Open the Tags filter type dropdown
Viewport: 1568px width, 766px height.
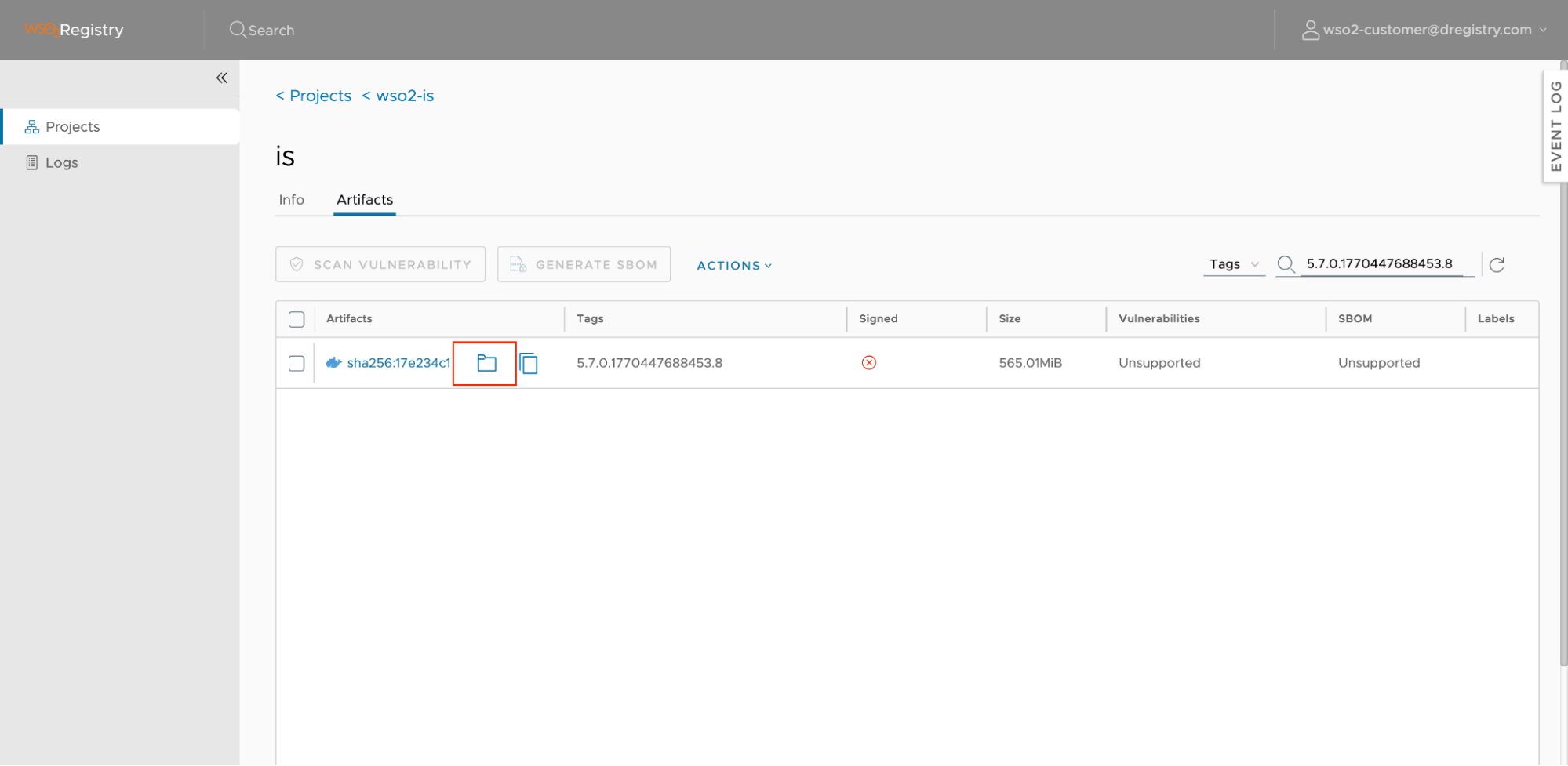pyautogui.click(x=1233, y=264)
